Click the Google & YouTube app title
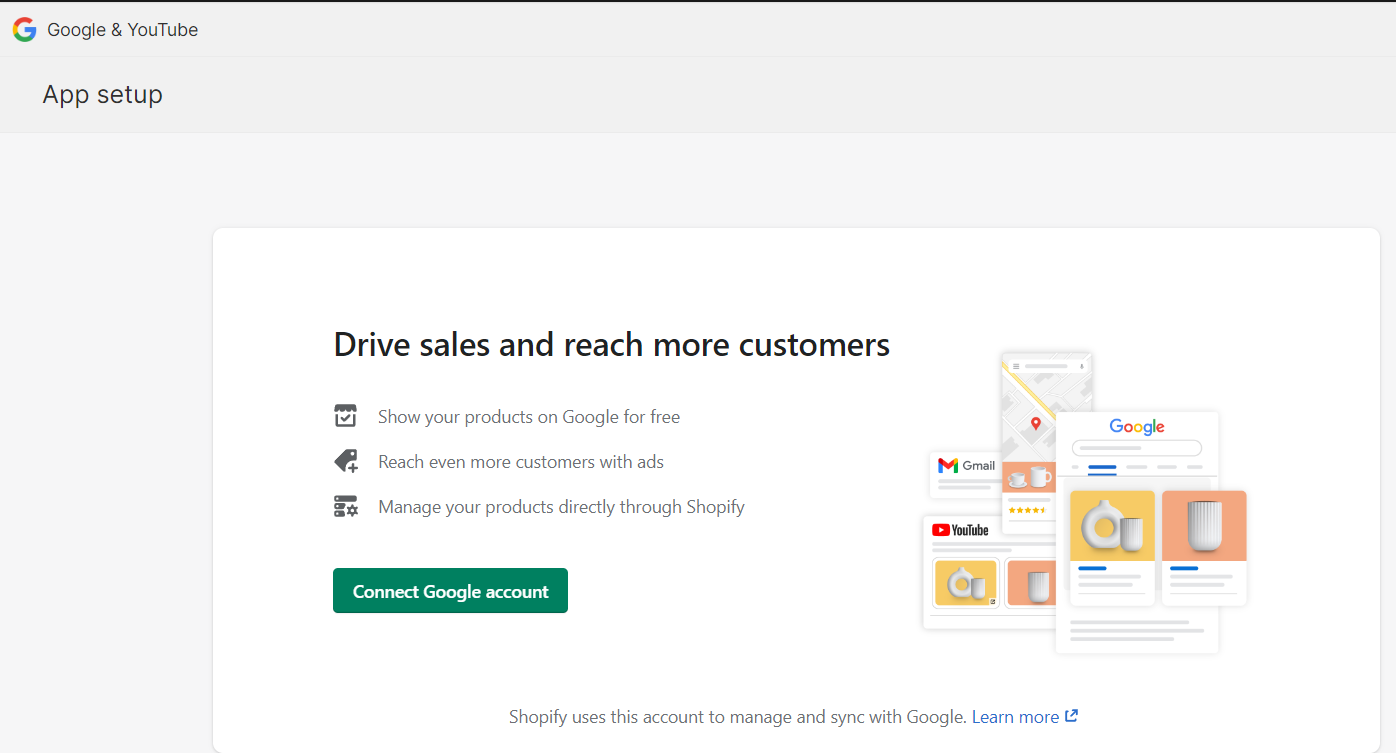The height and width of the screenshot is (753, 1396). click(x=122, y=30)
